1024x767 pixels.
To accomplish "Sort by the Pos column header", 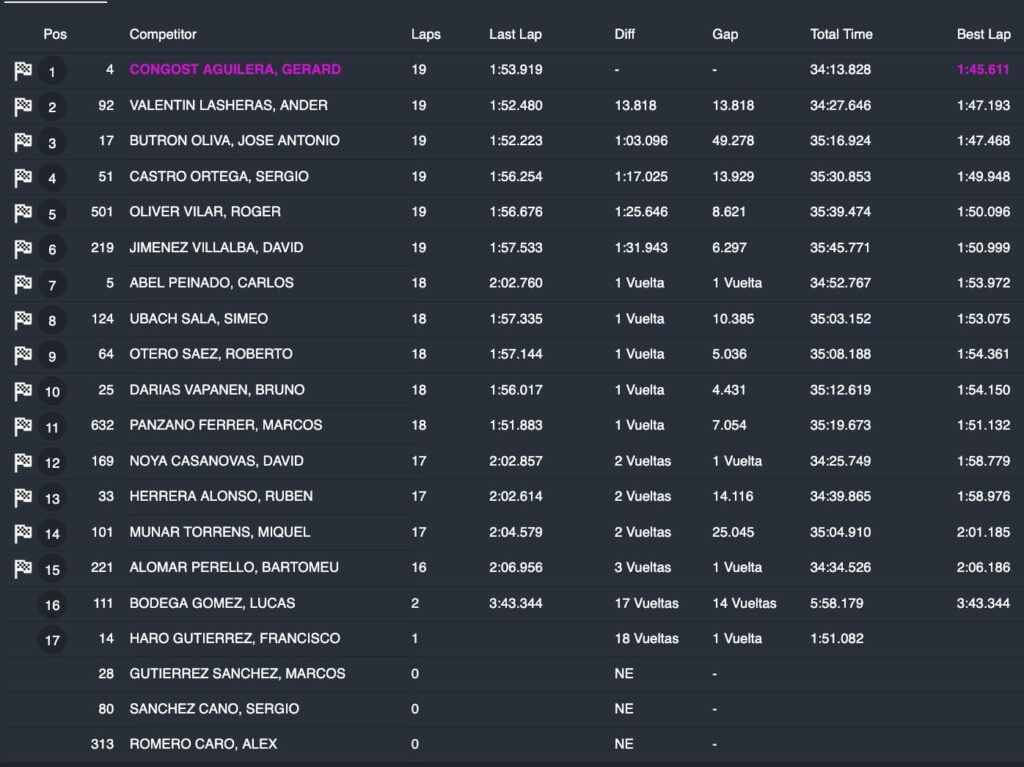I will pyautogui.click(x=55, y=34).
